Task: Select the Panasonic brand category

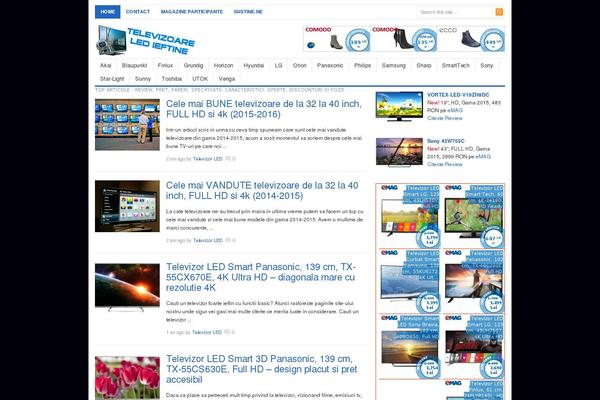Action: point(330,65)
